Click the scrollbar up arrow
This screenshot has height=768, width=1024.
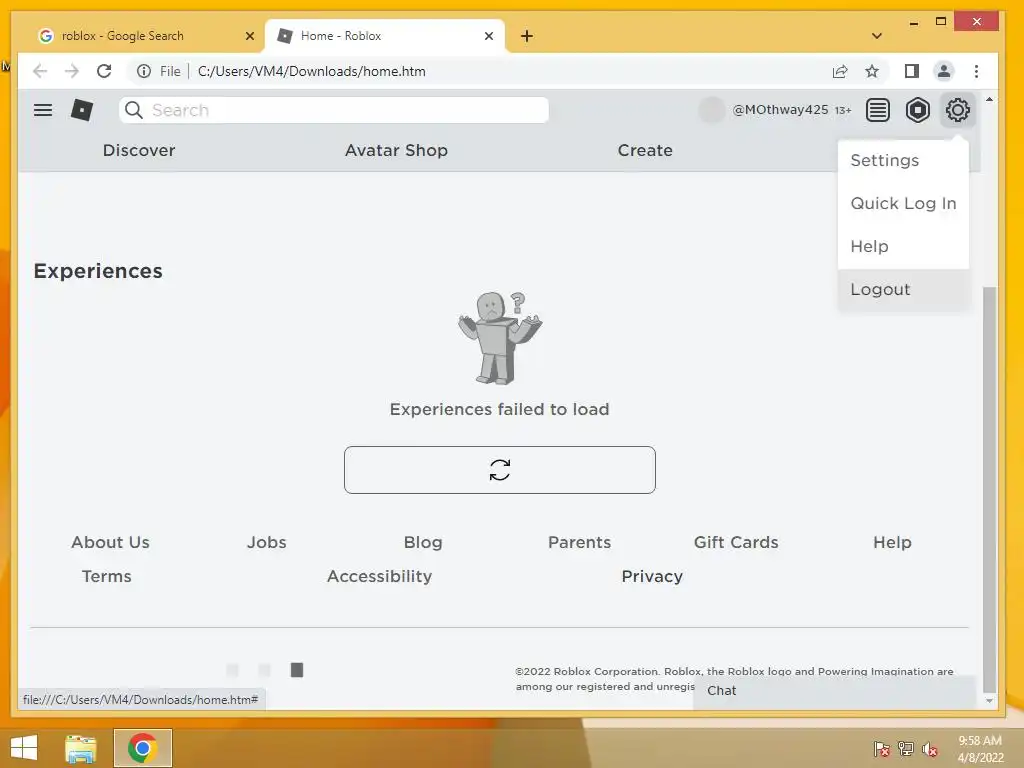tap(989, 99)
